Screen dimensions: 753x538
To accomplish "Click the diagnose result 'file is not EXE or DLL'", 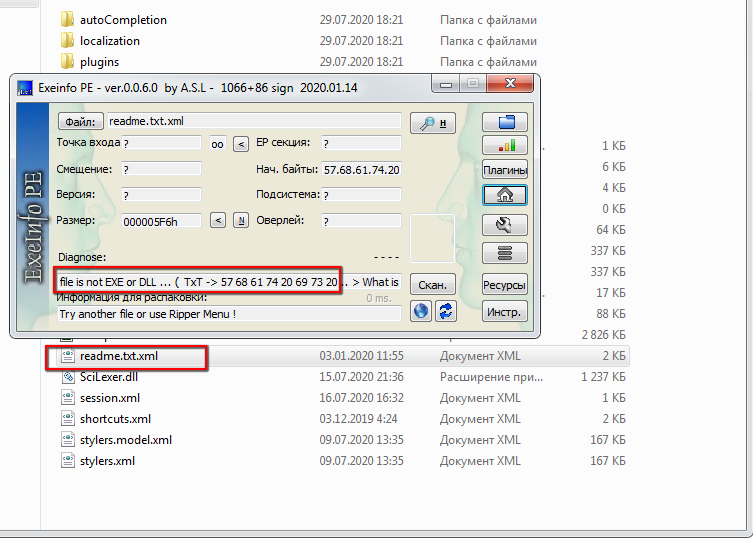I will [x=229, y=282].
